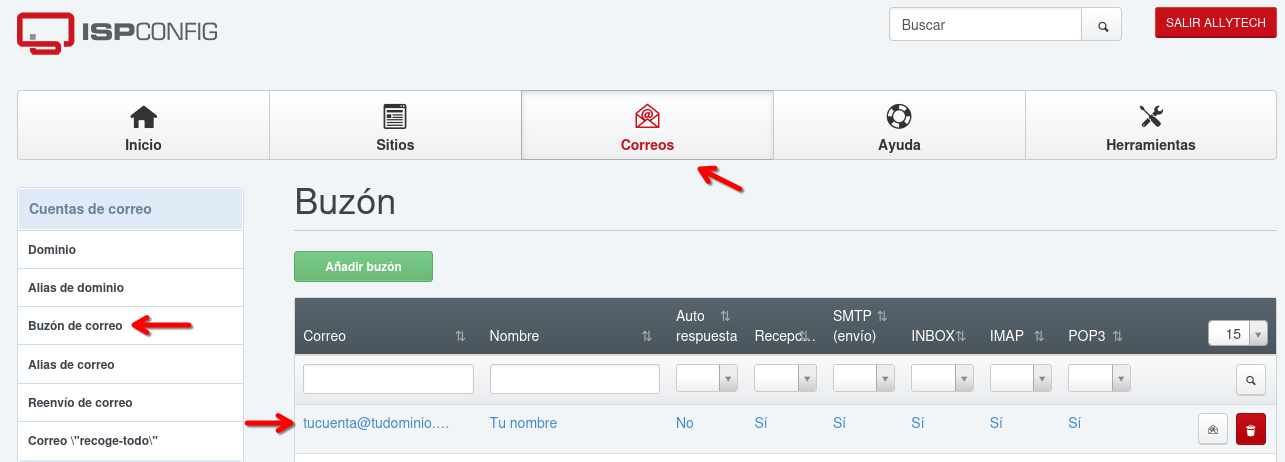
Task: Open the Auto respuesta filter dropdown
Action: click(x=707, y=379)
